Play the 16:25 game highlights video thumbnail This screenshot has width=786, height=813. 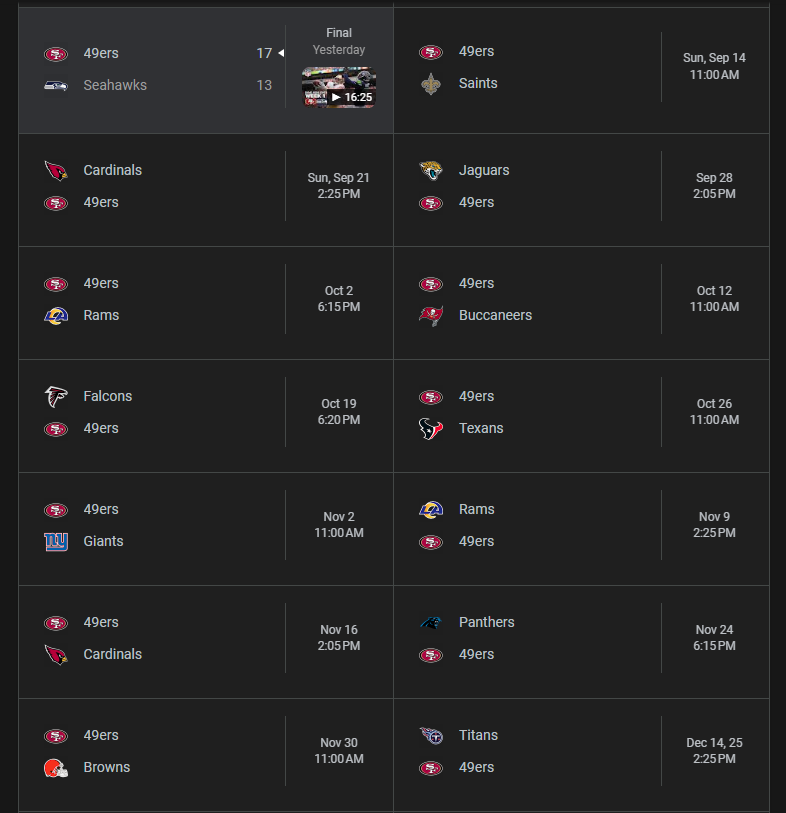tap(339, 87)
